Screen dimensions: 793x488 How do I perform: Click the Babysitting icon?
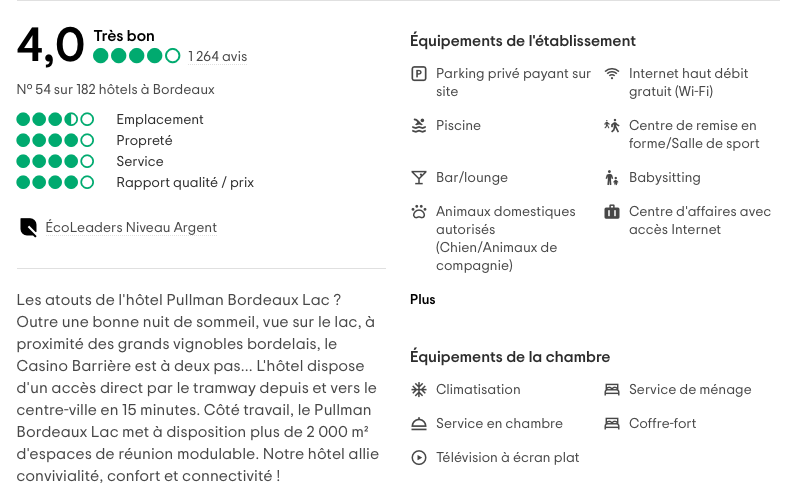click(612, 178)
